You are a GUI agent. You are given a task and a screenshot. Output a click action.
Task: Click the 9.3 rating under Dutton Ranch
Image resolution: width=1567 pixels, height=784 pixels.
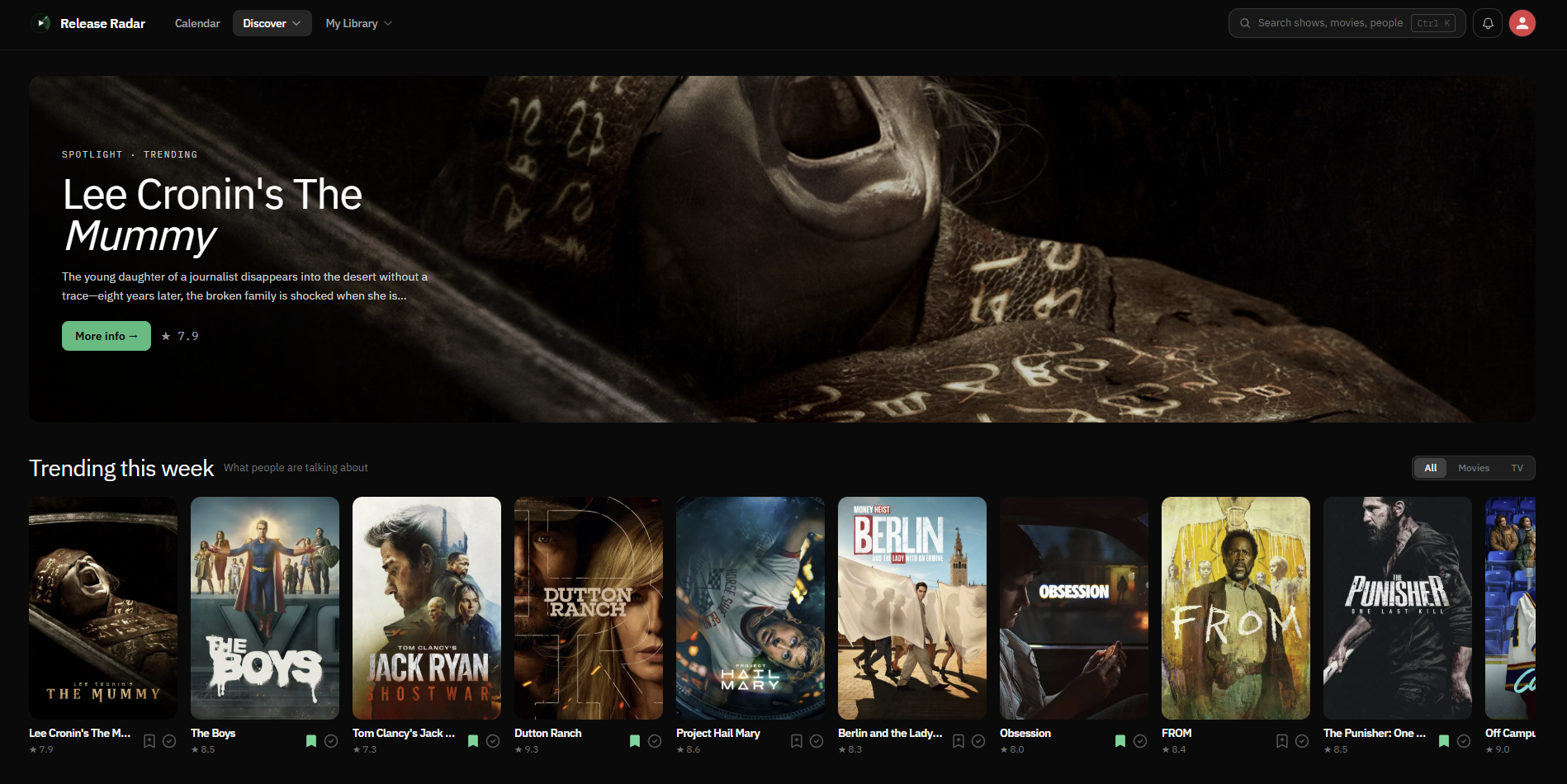point(527,749)
